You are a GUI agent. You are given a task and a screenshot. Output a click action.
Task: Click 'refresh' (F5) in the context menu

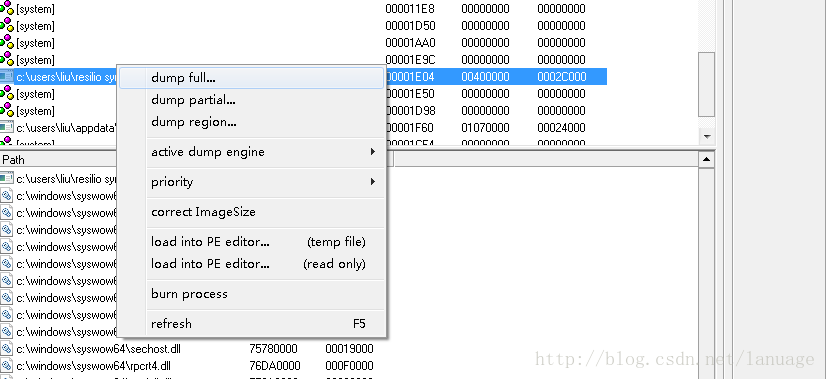pos(251,324)
